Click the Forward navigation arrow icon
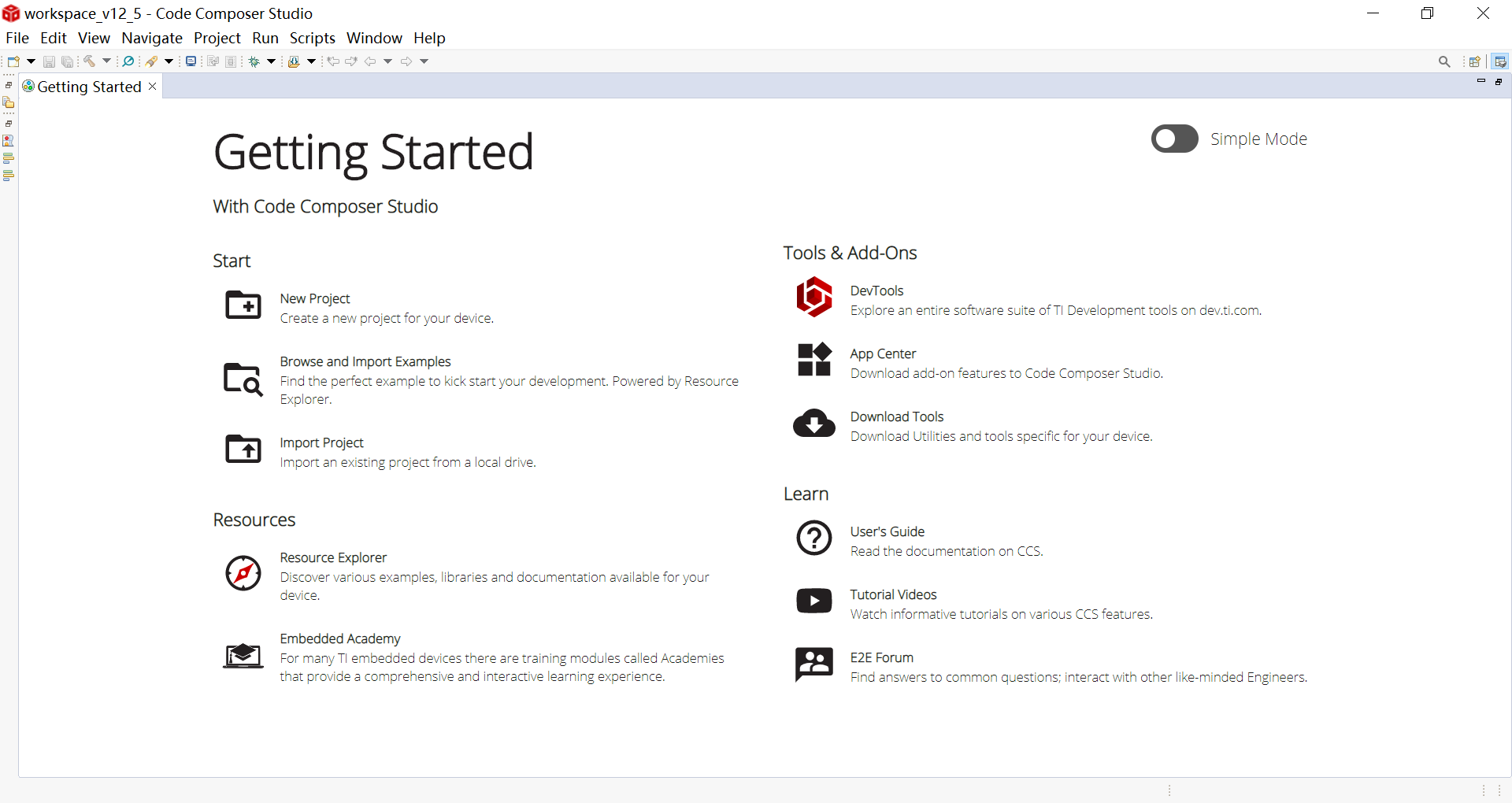 point(406,61)
